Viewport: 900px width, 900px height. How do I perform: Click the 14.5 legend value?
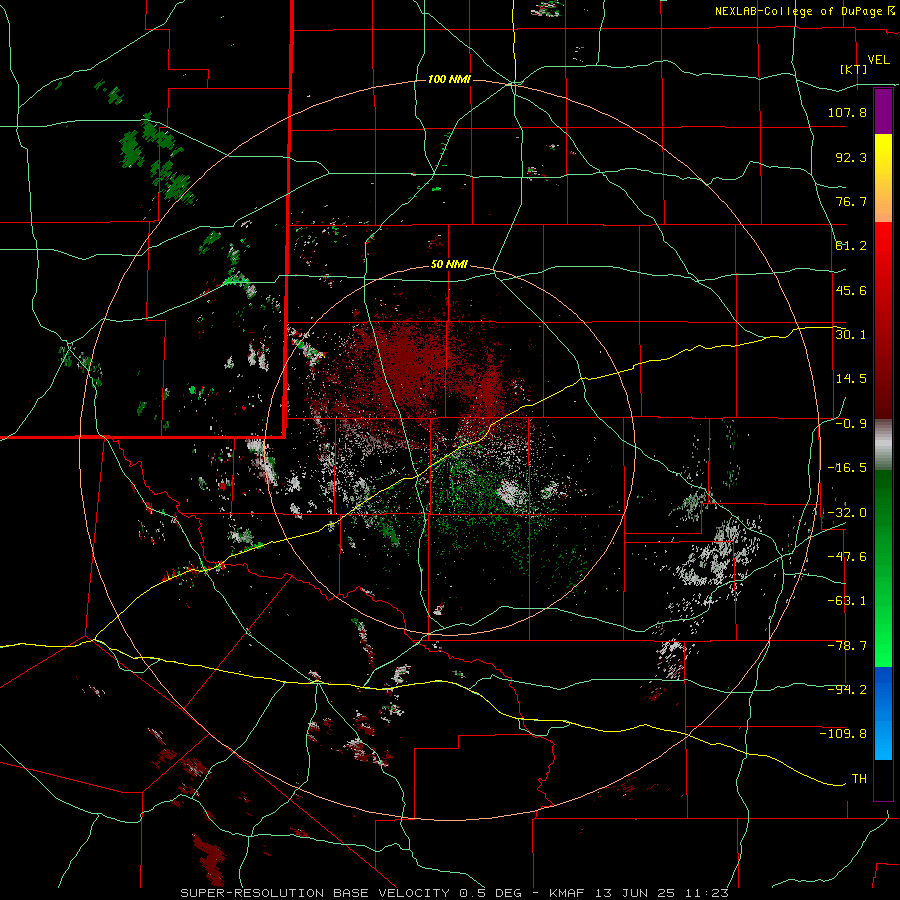(851, 379)
